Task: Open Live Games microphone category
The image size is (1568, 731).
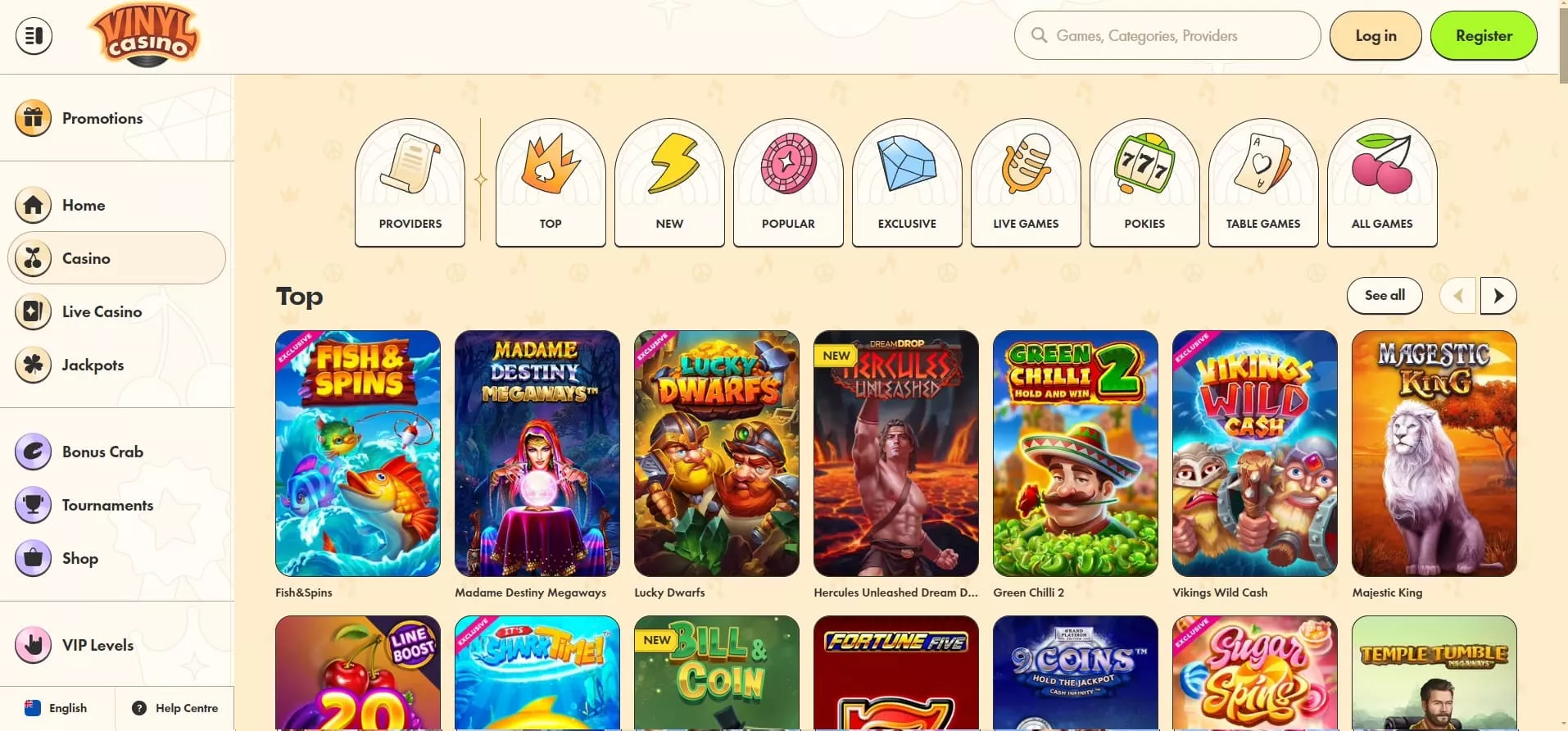Action: point(1026,182)
